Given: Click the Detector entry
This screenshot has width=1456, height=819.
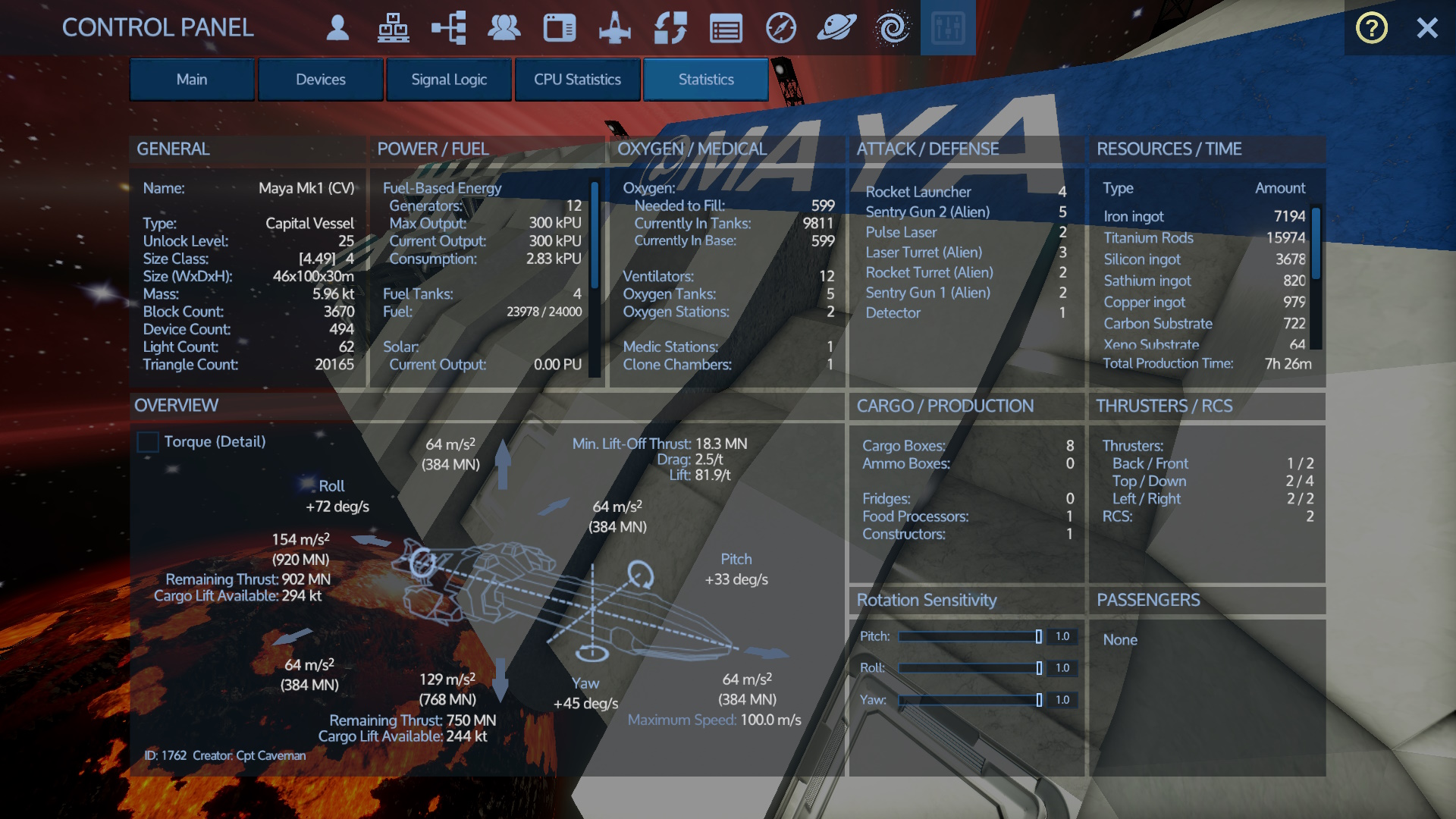Looking at the screenshot, I should coord(966,312).
